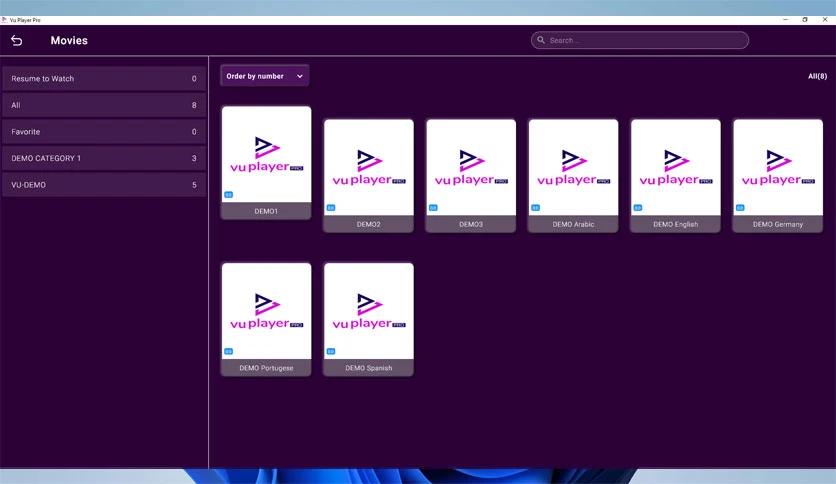
Task: Close the Vu Player Pro window
Action: pos(825,20)
